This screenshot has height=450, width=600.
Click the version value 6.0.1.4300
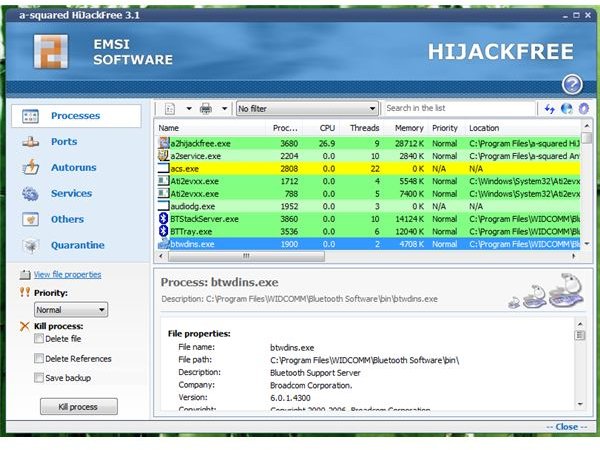pyautogui.click(x=290, y=398)
